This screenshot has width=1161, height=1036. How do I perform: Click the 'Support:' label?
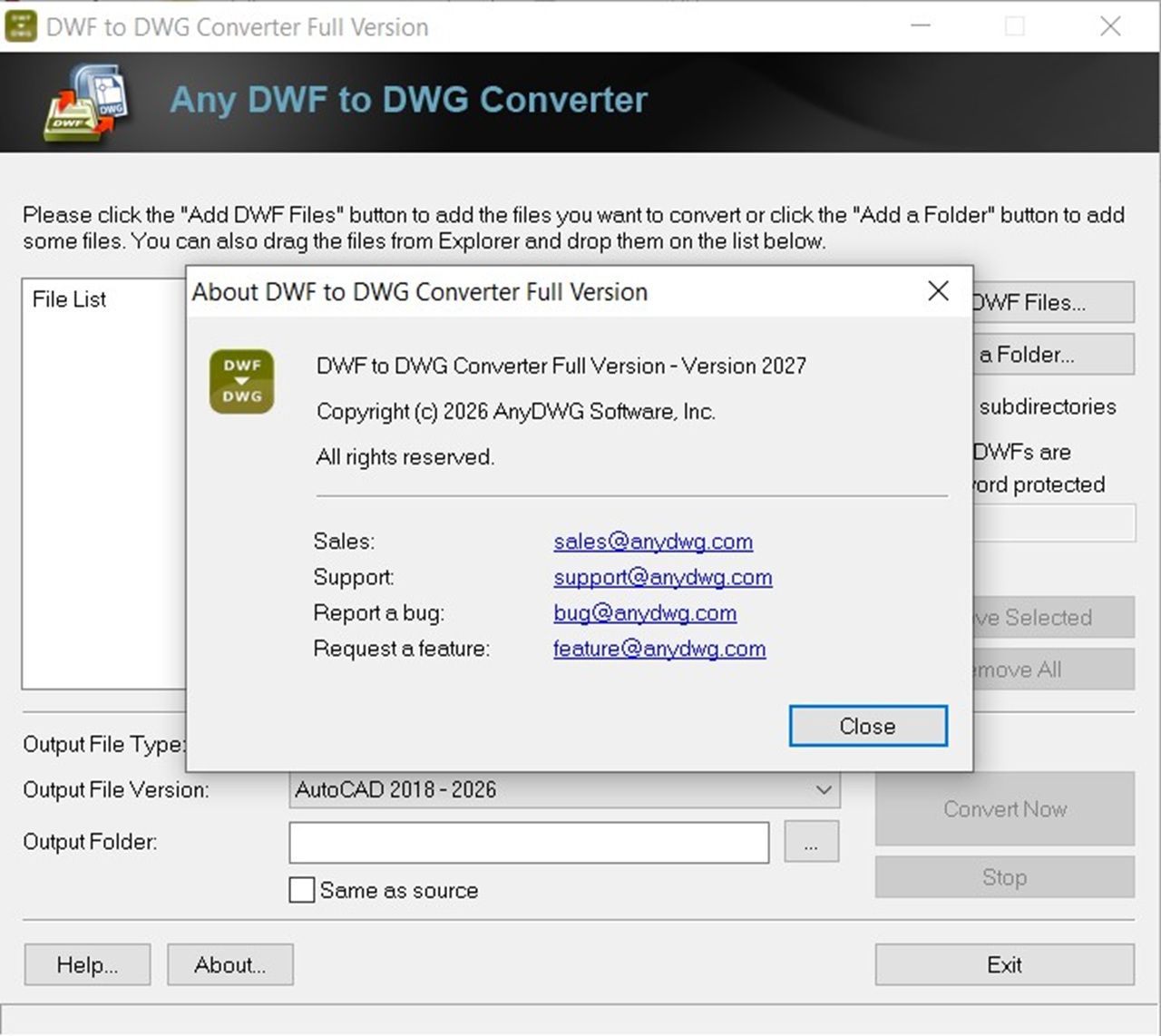coord(354,578)
